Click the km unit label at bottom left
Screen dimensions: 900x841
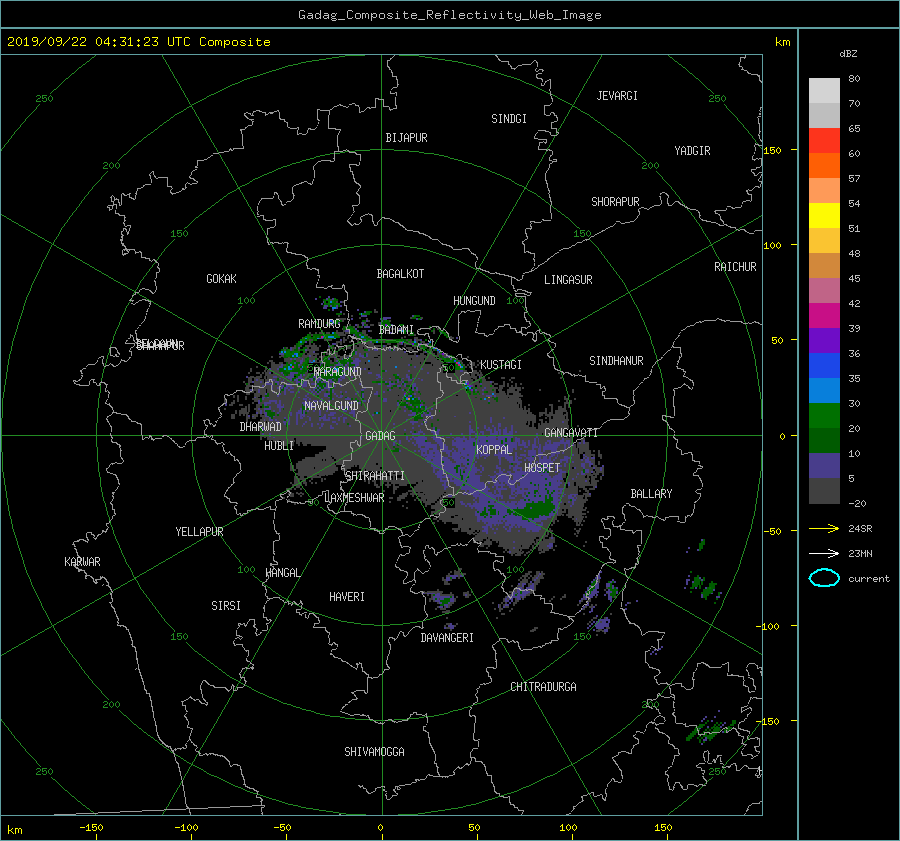point(15,830)
